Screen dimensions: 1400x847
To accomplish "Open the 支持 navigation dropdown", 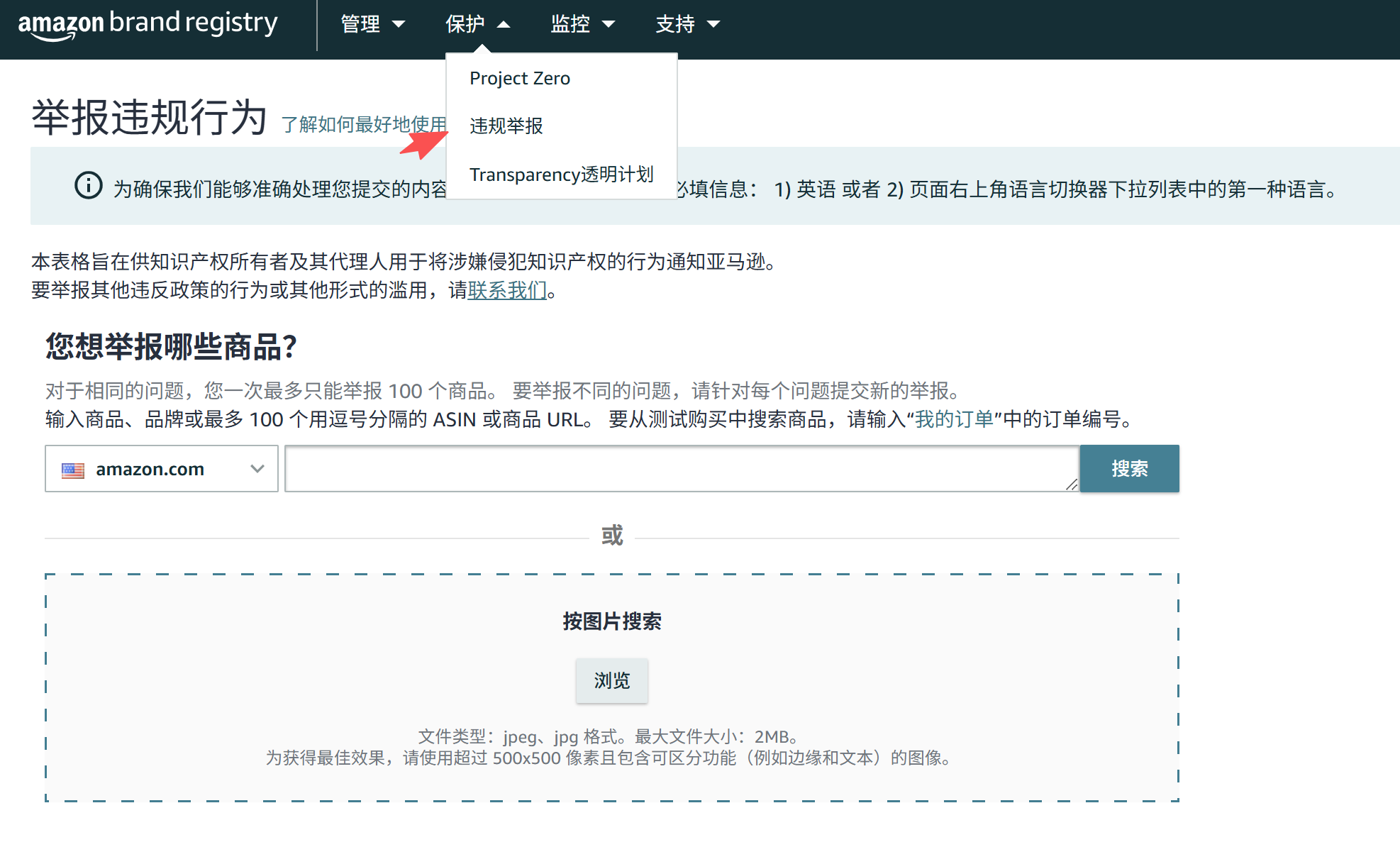I will [x=687, y=24].
